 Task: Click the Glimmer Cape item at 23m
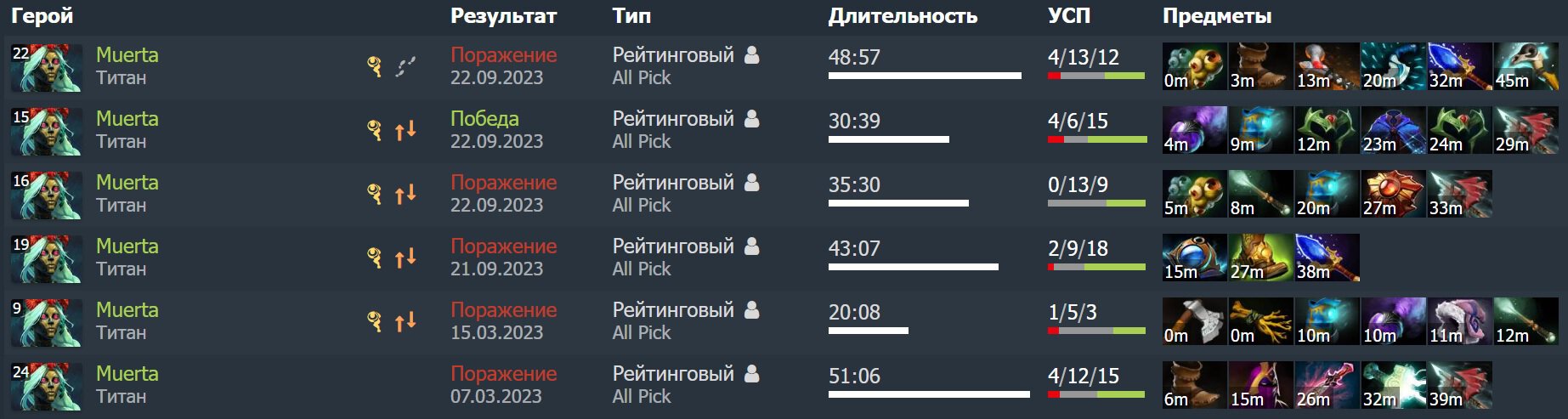[x=1393, y=130]
